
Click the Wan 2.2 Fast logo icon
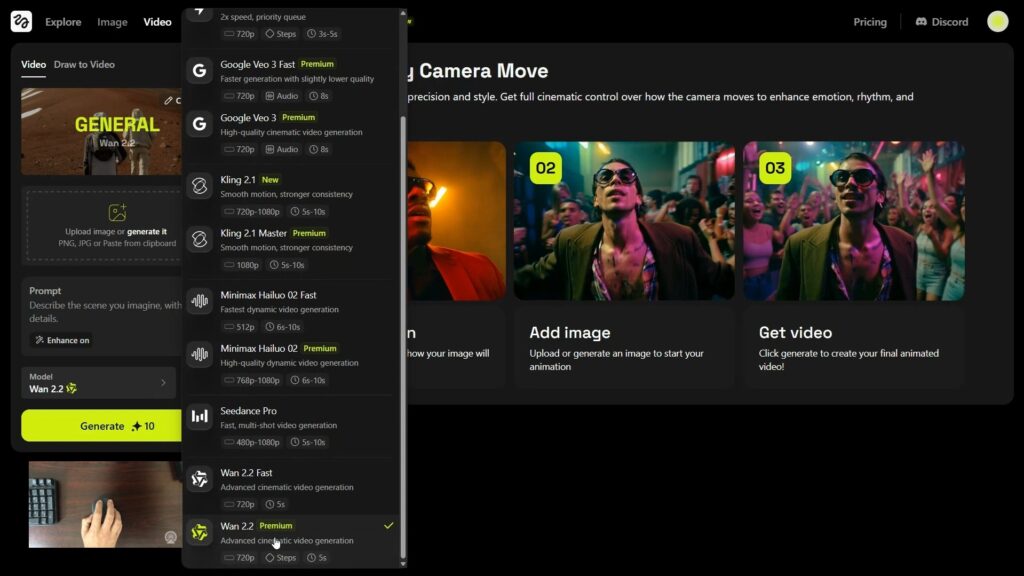[x=199, y=479]
